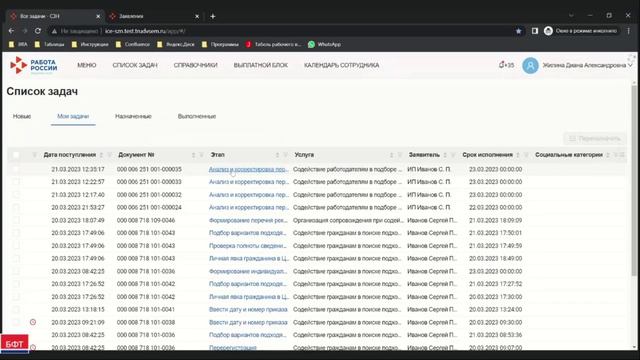This screenshot has width=640, height=360.
Task: Open filter for Заявитель column
Action: tap(453, 155)
